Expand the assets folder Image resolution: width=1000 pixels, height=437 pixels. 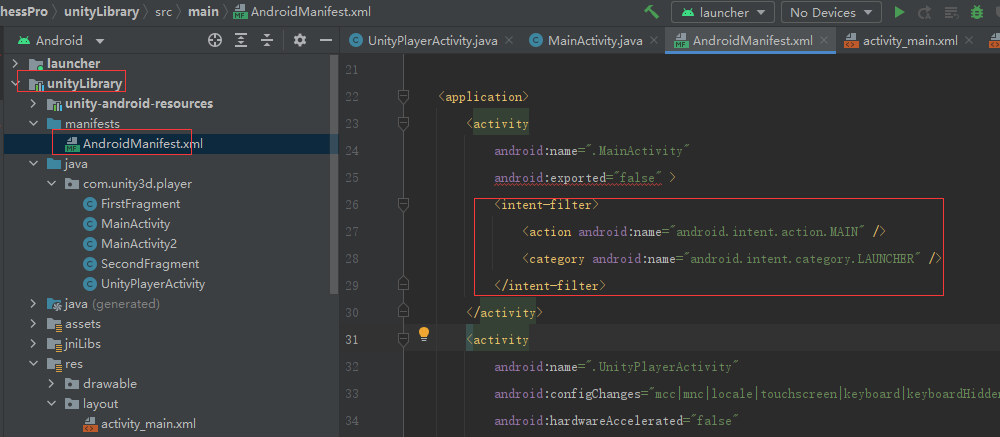tap(33, 324)
